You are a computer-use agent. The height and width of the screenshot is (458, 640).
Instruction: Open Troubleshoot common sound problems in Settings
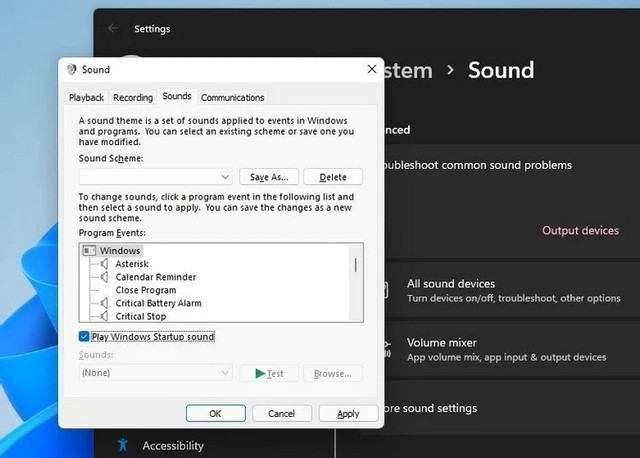coord(477,165)
